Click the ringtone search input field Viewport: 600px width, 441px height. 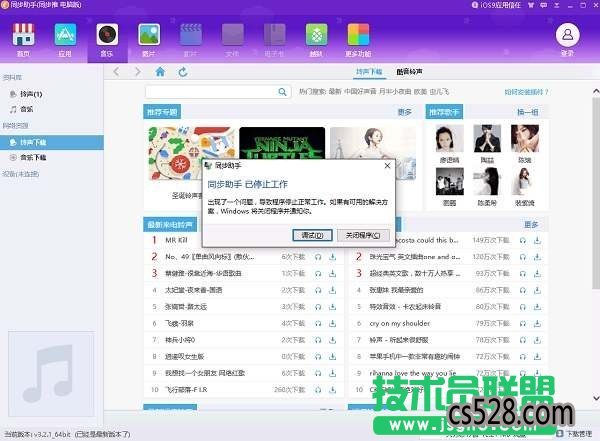(212, 92)
